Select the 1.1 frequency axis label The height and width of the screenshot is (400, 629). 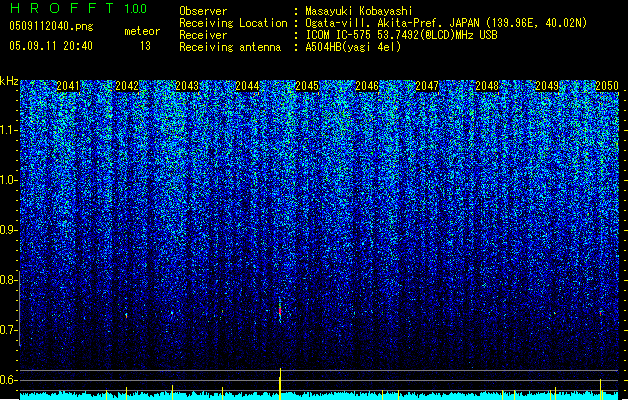(8, 130)
